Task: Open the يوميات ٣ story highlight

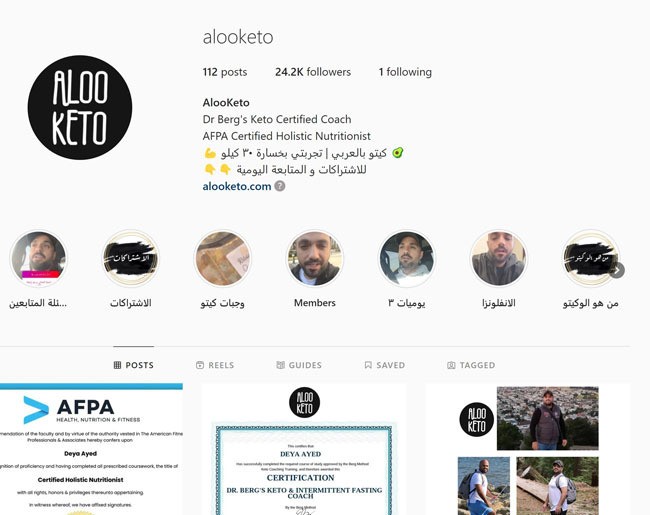Action: pos(407,258)
